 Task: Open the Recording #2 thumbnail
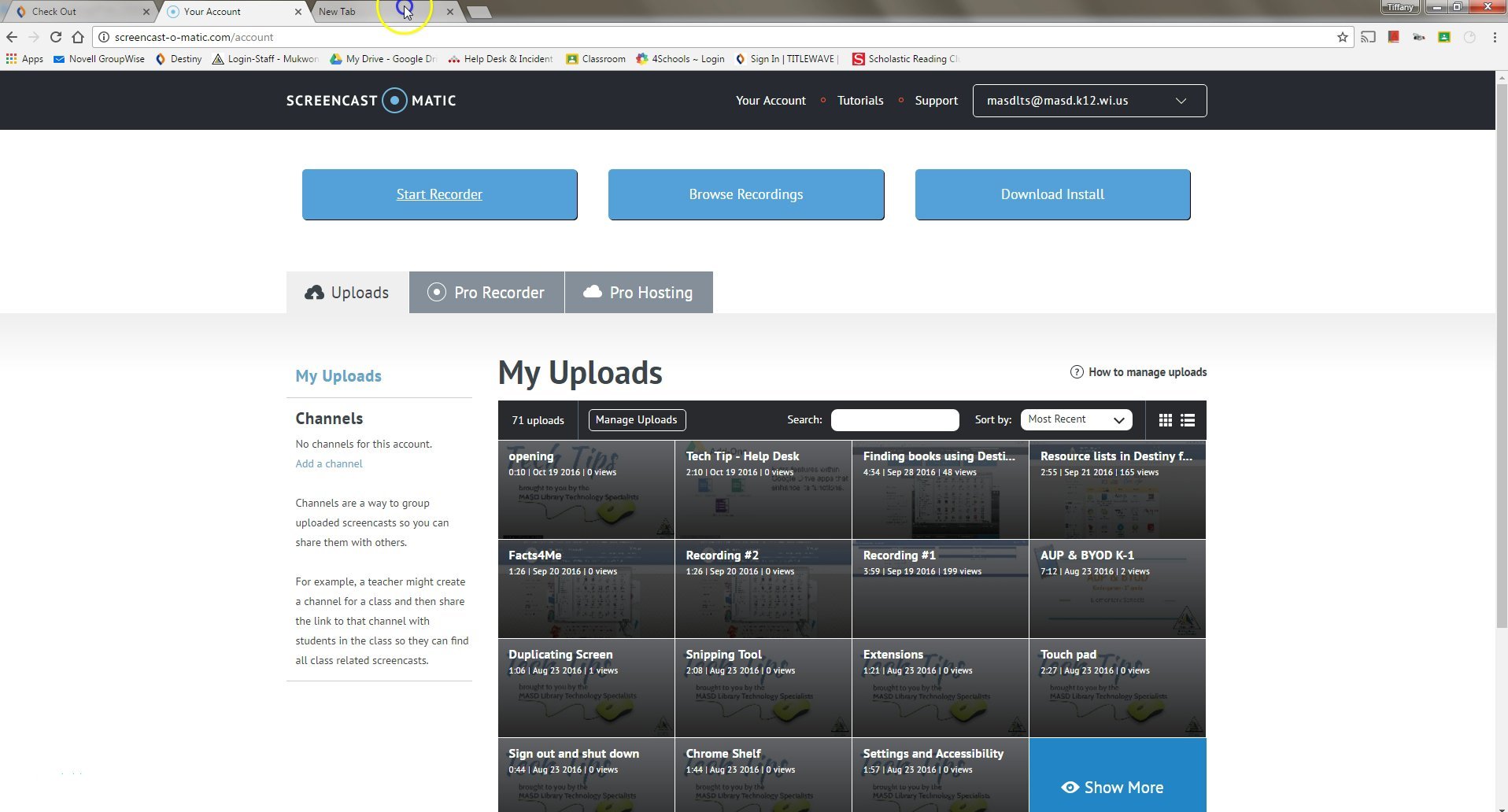[763, 589]
